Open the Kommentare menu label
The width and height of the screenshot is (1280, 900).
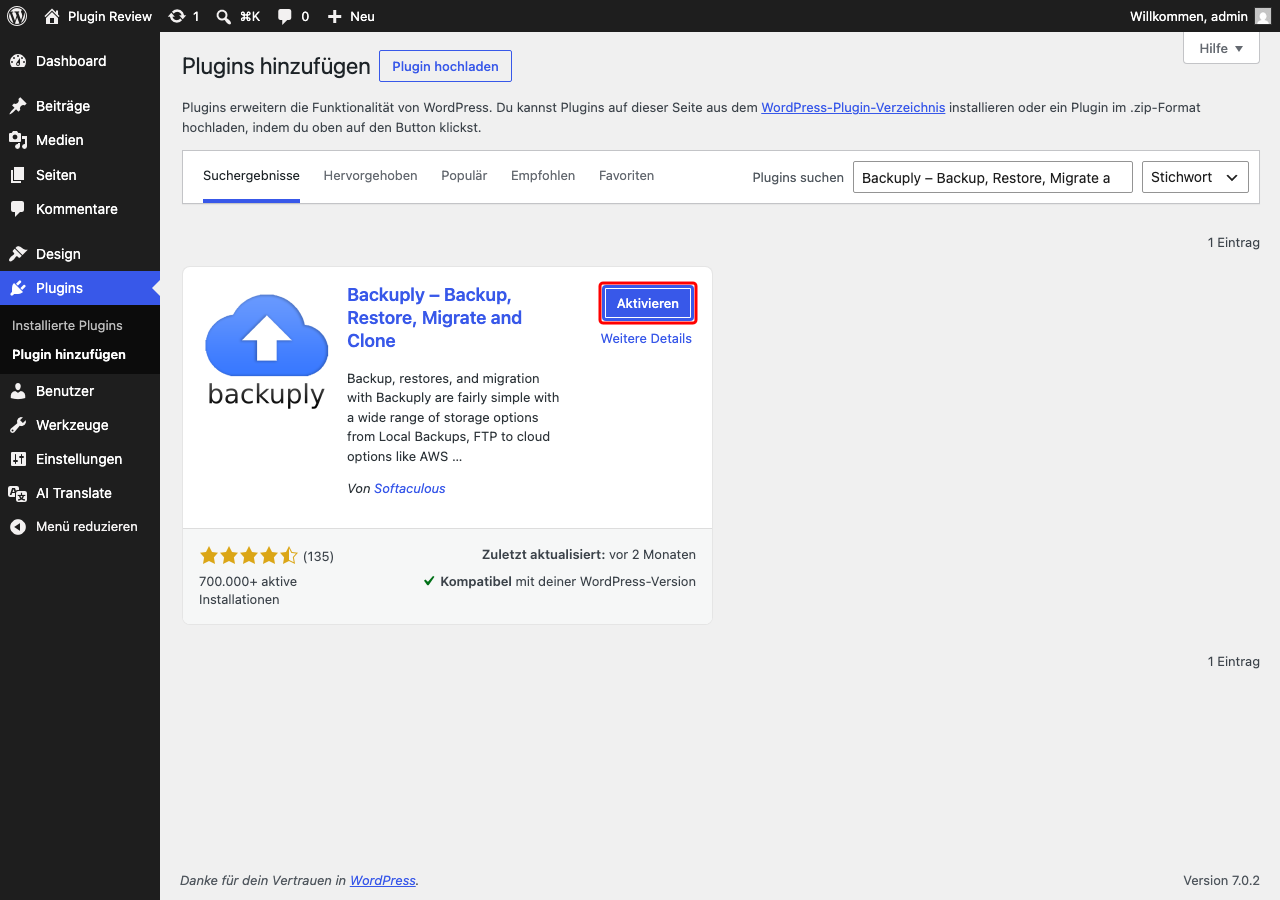pyautogui.click(x=77, y=209)
